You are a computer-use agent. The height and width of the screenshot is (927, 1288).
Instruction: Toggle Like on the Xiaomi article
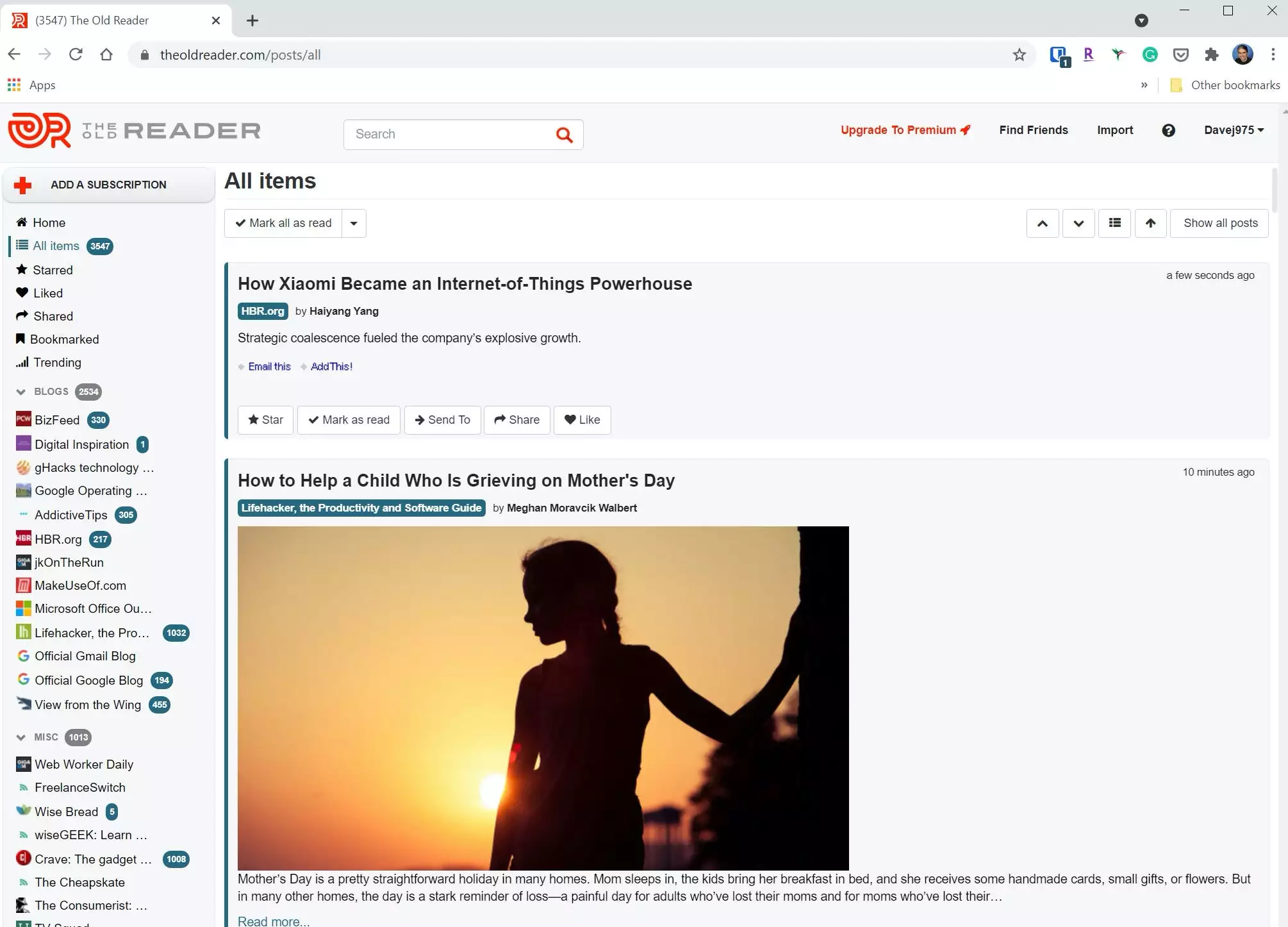point(582,420)
